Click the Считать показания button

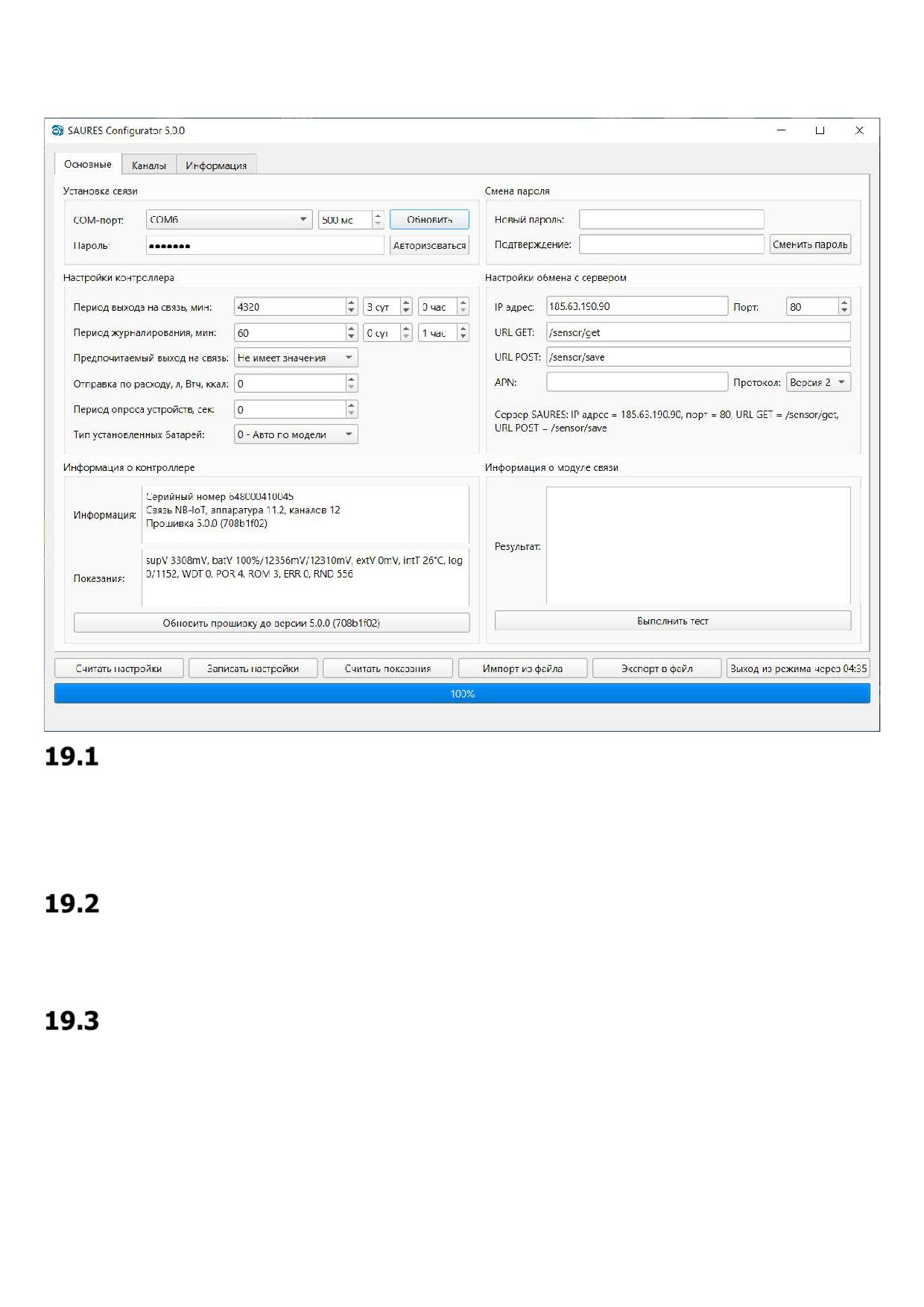point(387,668)
